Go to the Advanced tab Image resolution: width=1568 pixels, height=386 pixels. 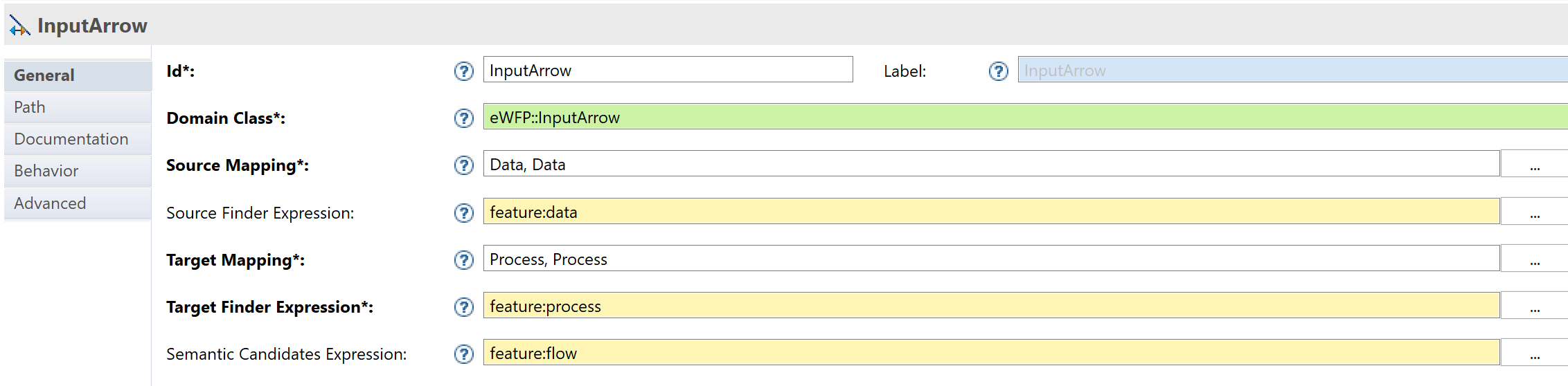coord(78,203)
